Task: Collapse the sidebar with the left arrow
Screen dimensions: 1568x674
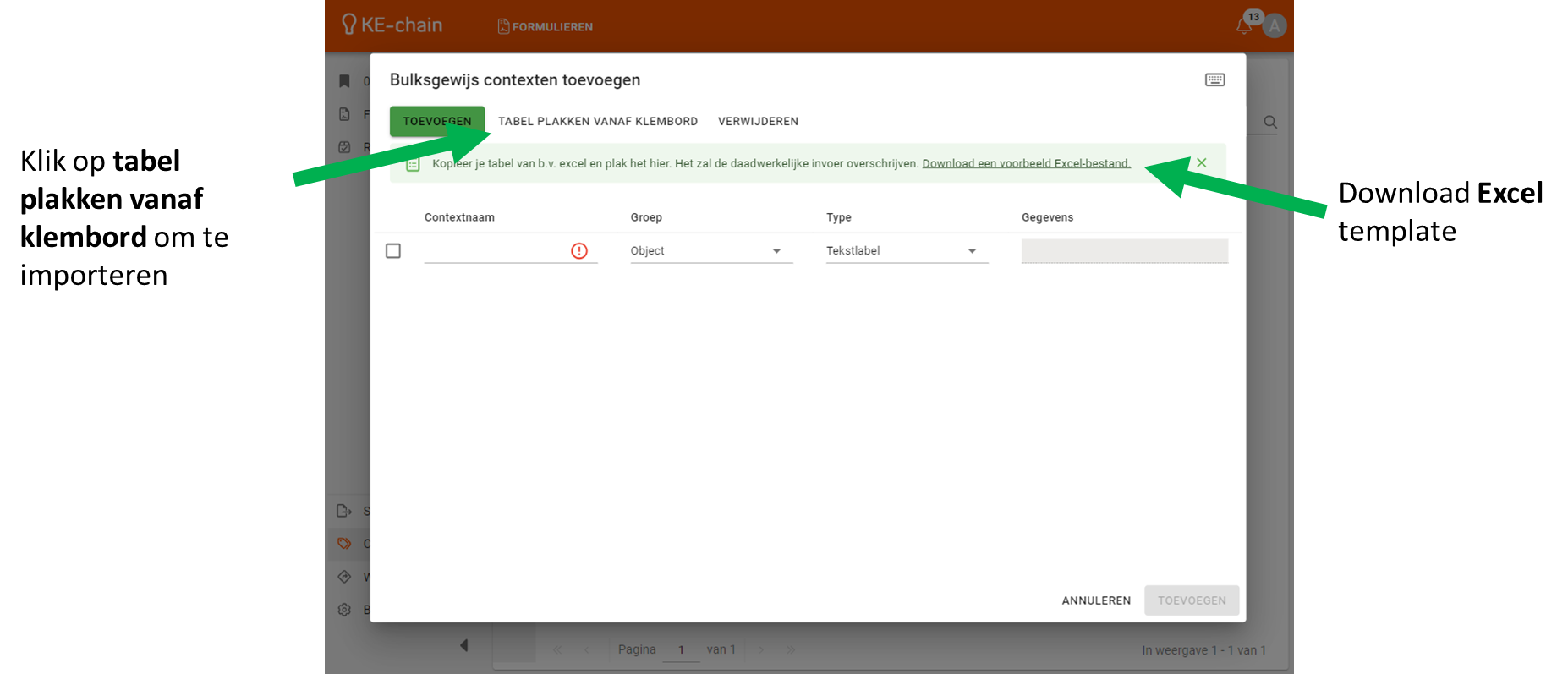Action: coord(463,645)
